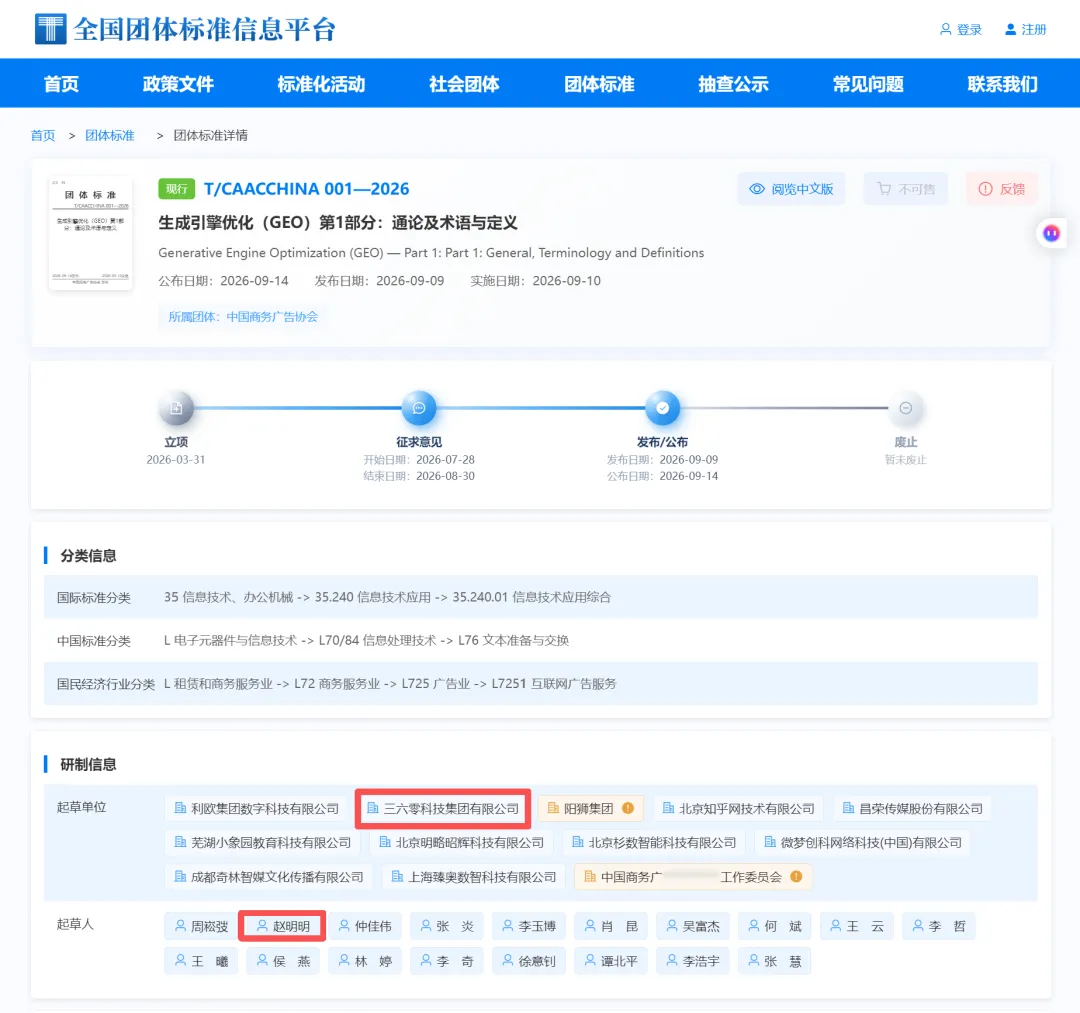Select 社会团体 in the navigation bar
1080x1013 pixels.
[x=464, y=84]
